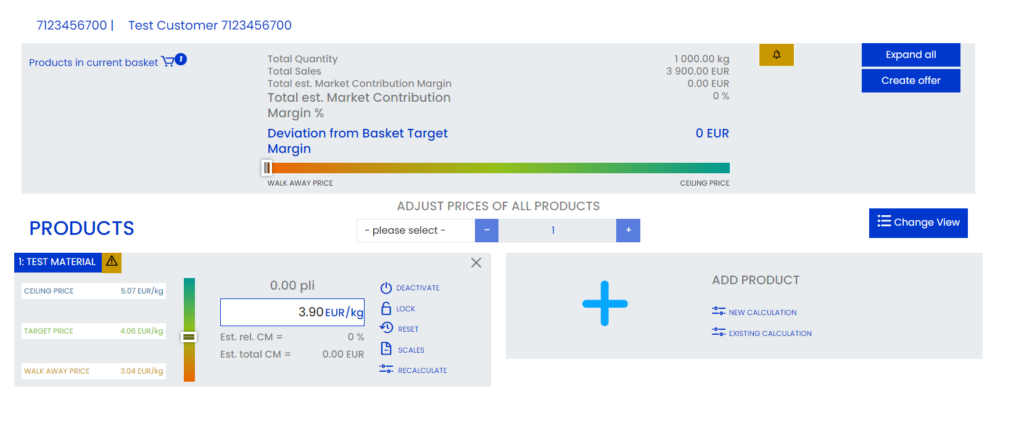Choose Existing Calculation
1024x447 pixels.
pos(761,333)
